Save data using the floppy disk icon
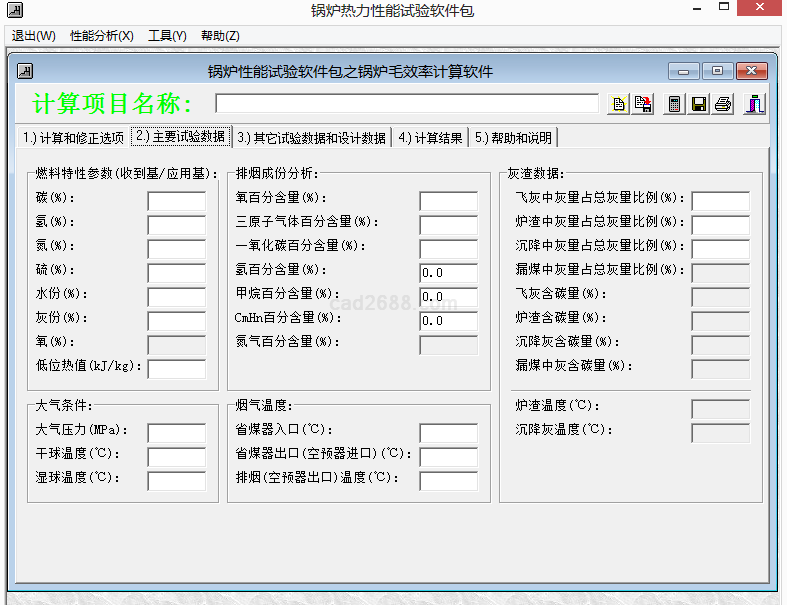 pyautogui.click(x=699, y=104)
